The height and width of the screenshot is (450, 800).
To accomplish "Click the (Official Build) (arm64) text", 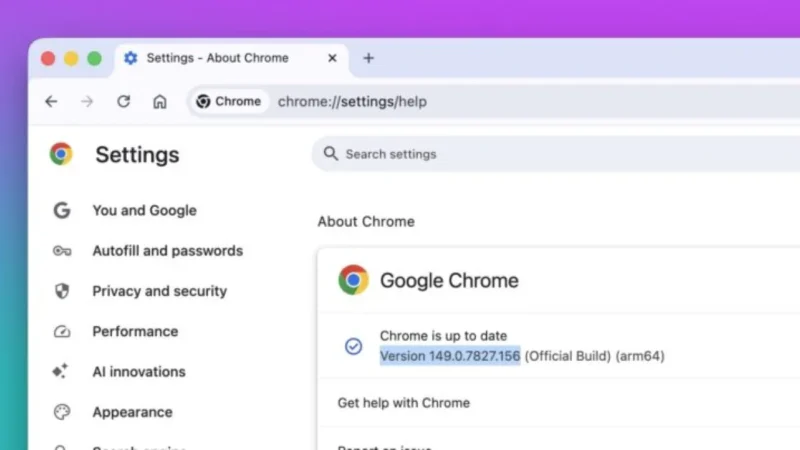I will (x=594, y=356).
